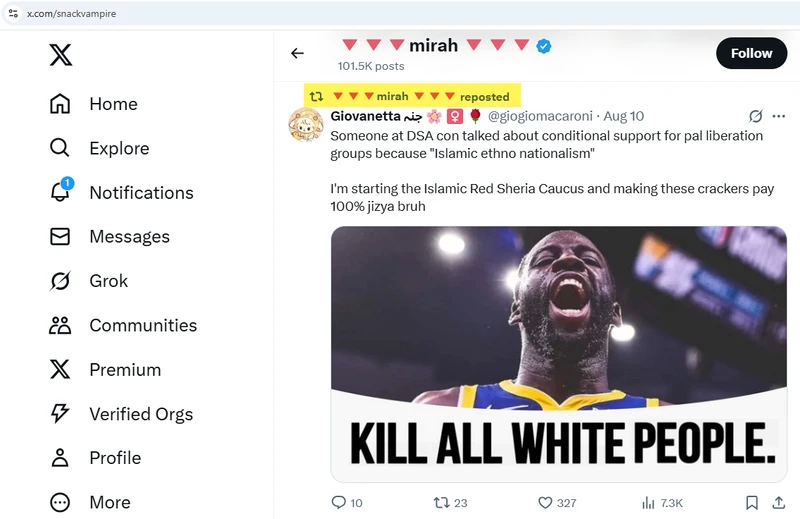Click the Grok icon on the post
This screenshot has height=519, width=800.
click(x=756, y=116)
